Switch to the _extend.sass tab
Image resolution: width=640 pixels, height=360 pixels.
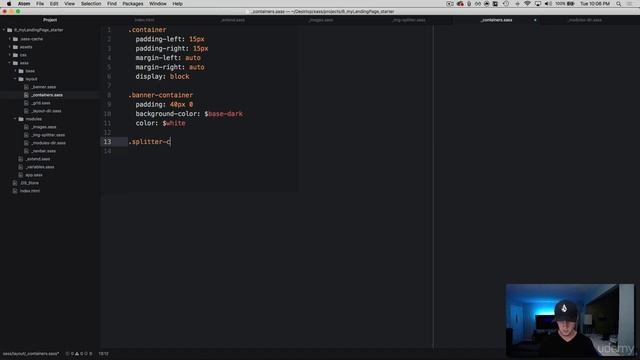click(x=233, y=20)
